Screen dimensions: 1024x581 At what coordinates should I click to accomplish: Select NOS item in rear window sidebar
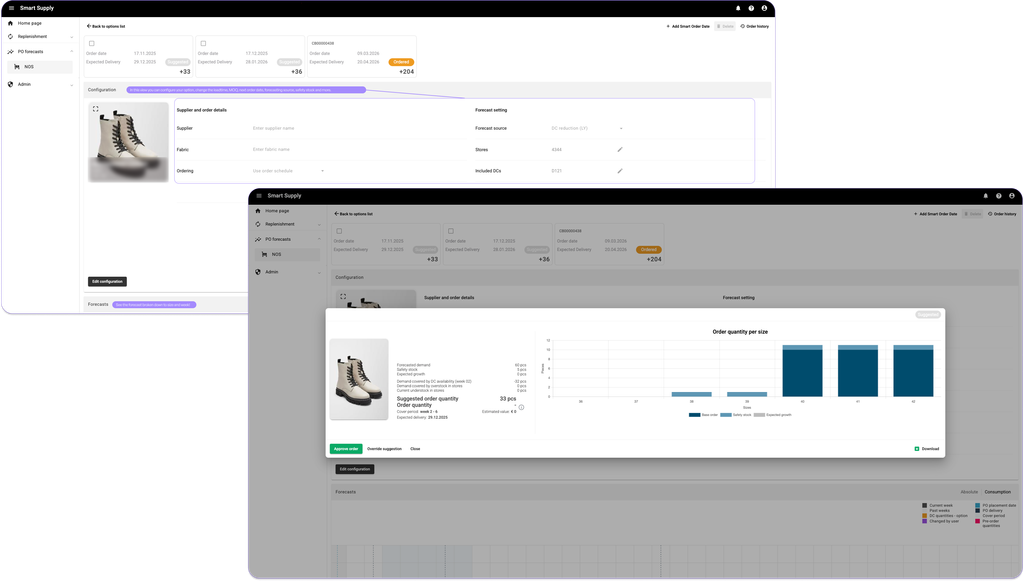point(40,67)
